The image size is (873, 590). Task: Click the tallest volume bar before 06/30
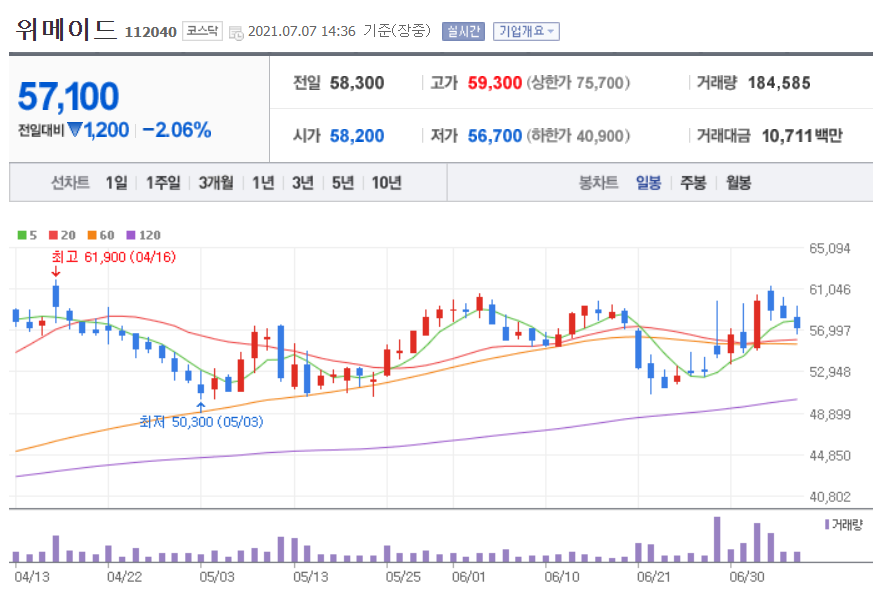pos(717,539)
